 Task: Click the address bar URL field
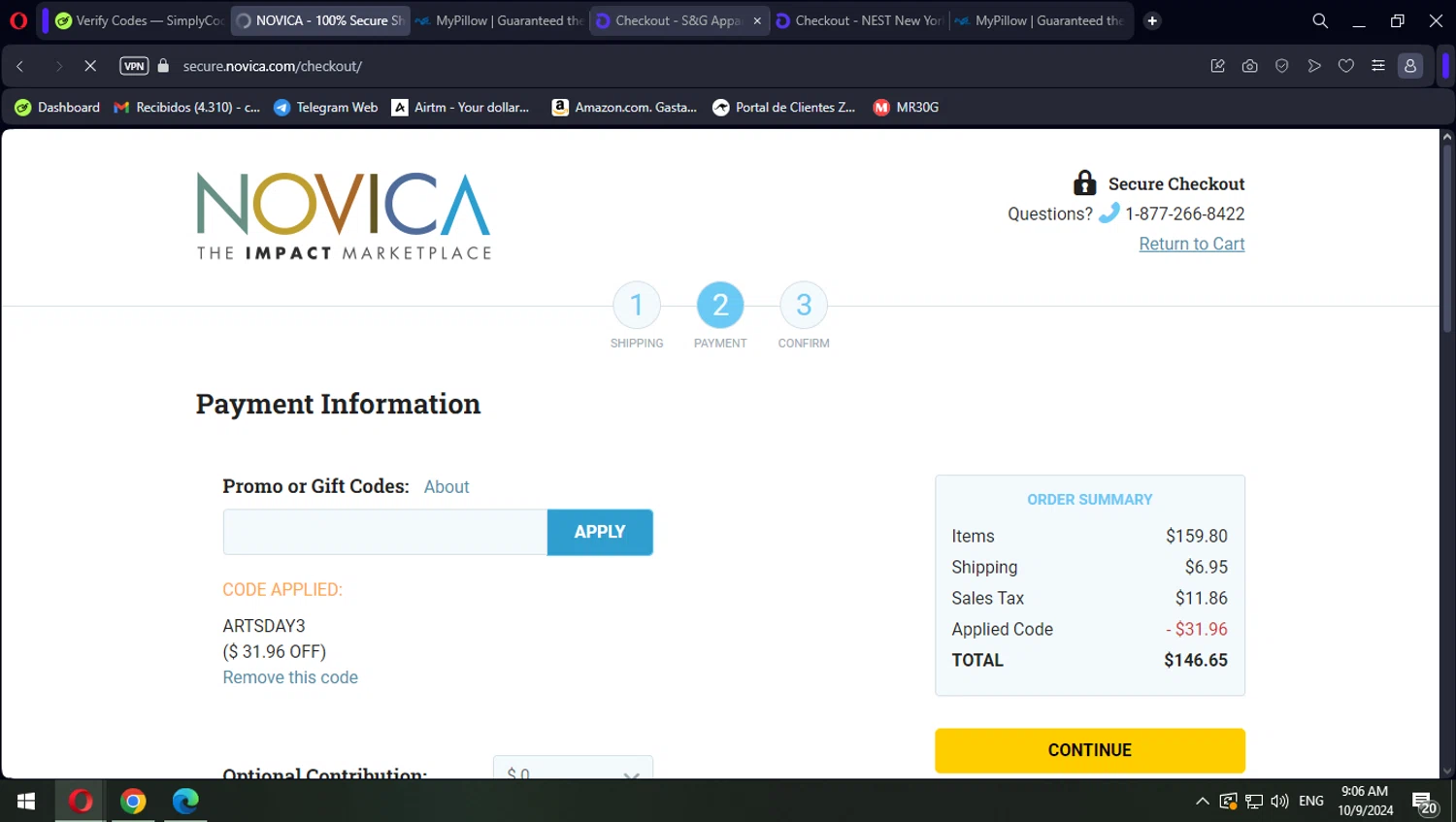tap(679, 66)
